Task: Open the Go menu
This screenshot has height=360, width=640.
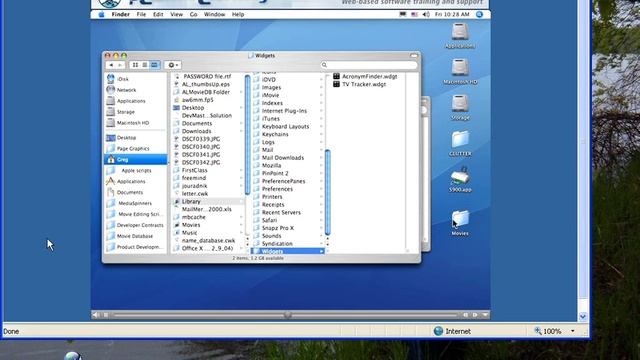Action: [x=193, y=14]
